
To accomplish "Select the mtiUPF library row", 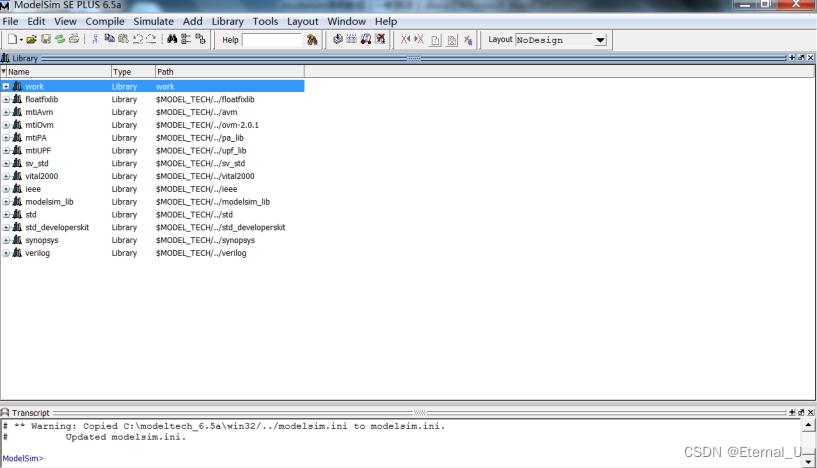I will pyautogui.click(x=153, y=151).
